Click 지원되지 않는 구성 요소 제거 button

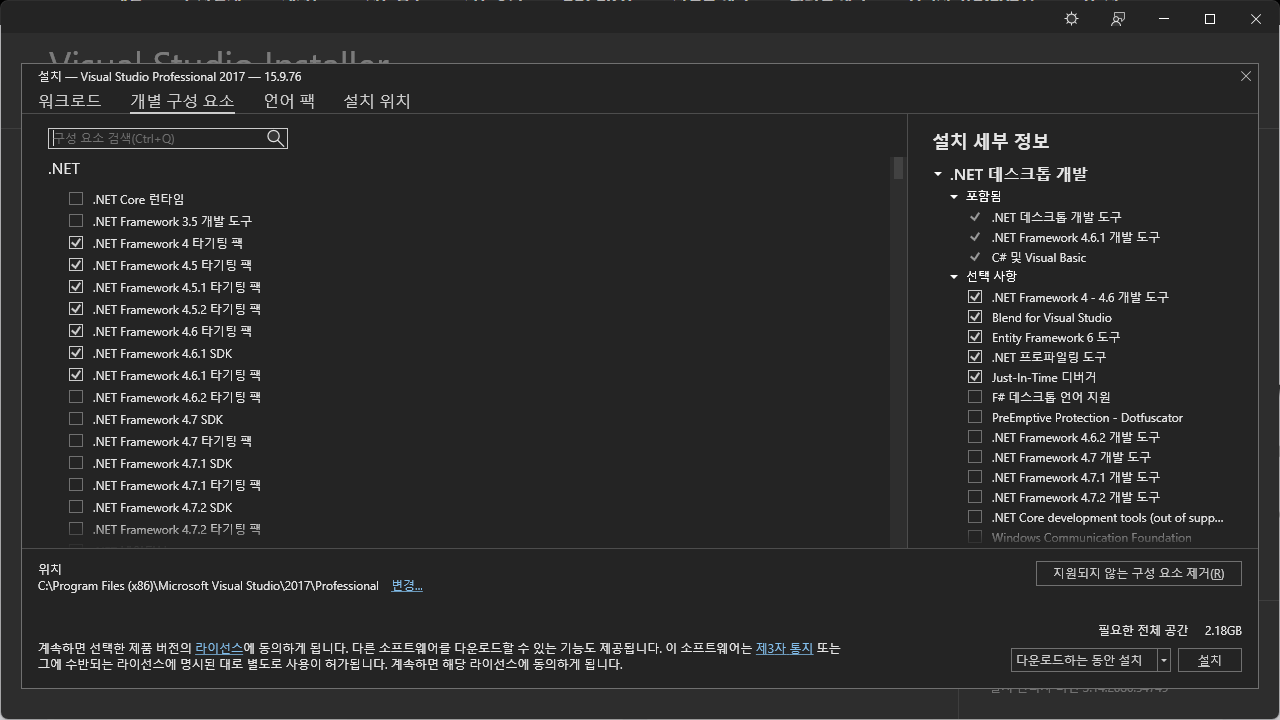click(1139, 573)
